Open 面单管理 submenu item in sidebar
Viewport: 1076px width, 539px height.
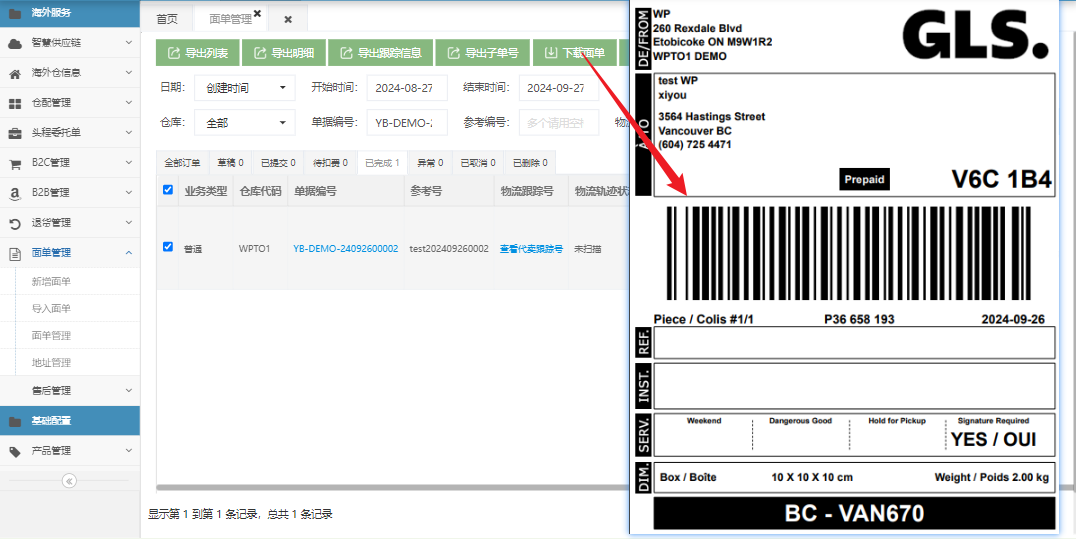coord(51,336)
